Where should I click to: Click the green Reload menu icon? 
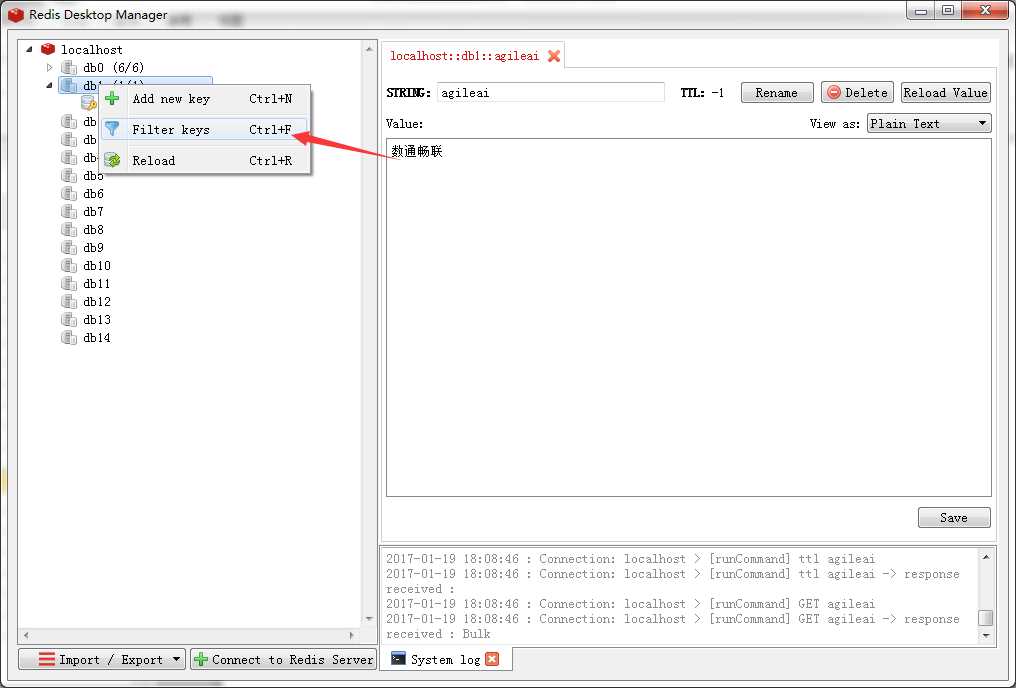(113, 160)
